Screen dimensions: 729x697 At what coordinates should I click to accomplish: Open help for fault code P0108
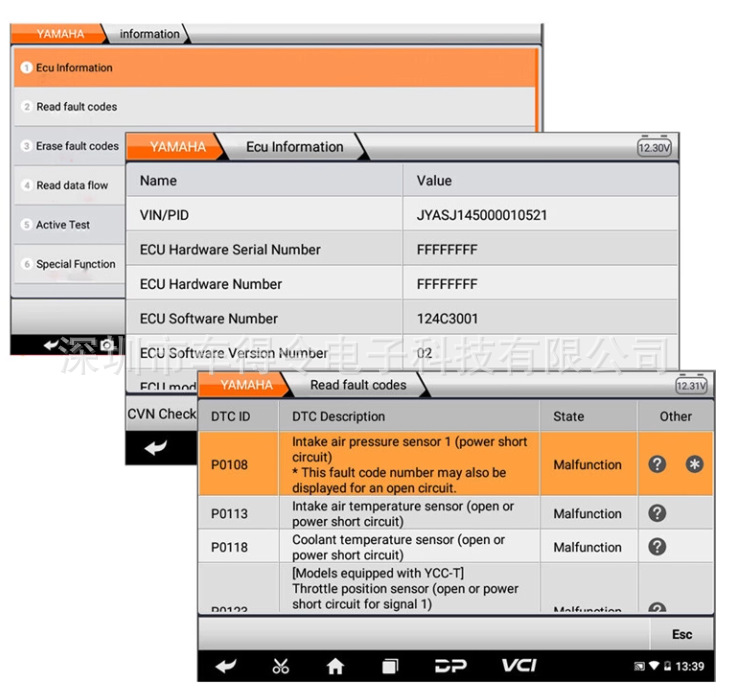[x=657, y=464]
